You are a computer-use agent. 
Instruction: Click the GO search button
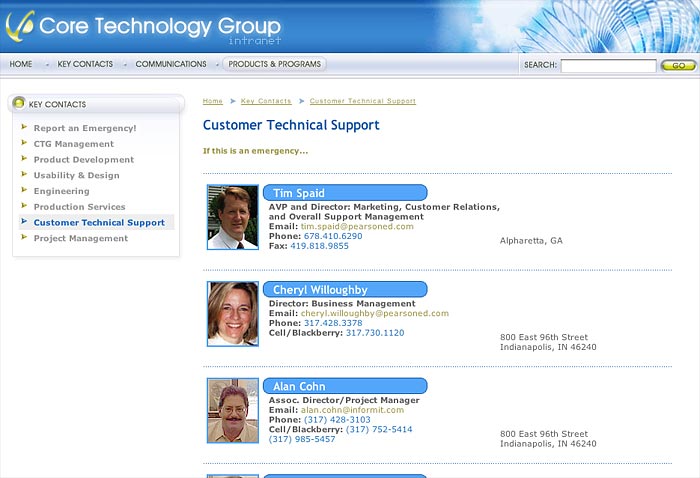(x=678, y=66)
